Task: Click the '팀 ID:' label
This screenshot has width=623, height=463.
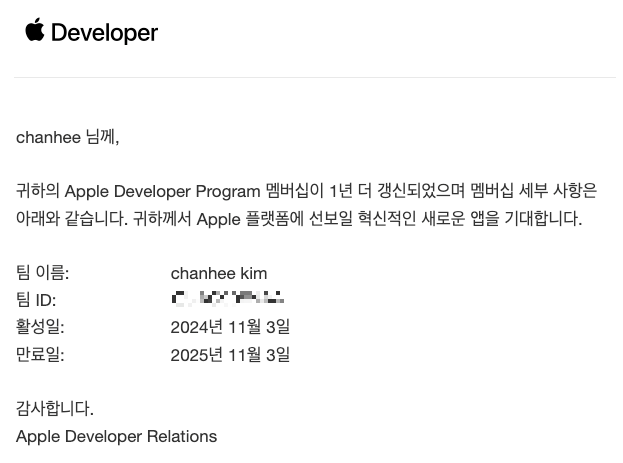Action: coord(36,300)
